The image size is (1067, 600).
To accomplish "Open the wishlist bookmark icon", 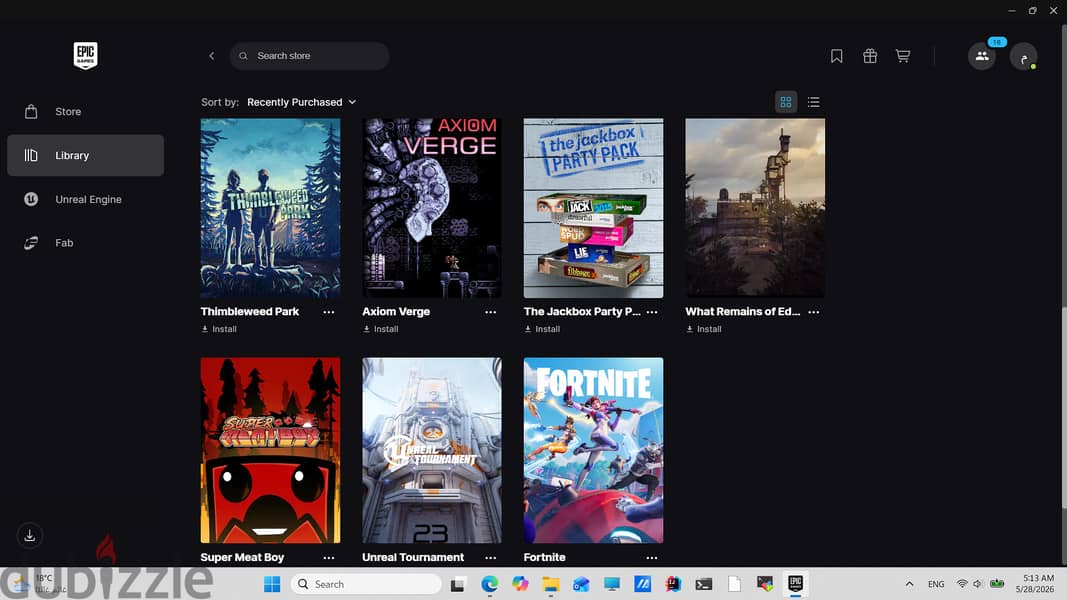I will point(836,56).
